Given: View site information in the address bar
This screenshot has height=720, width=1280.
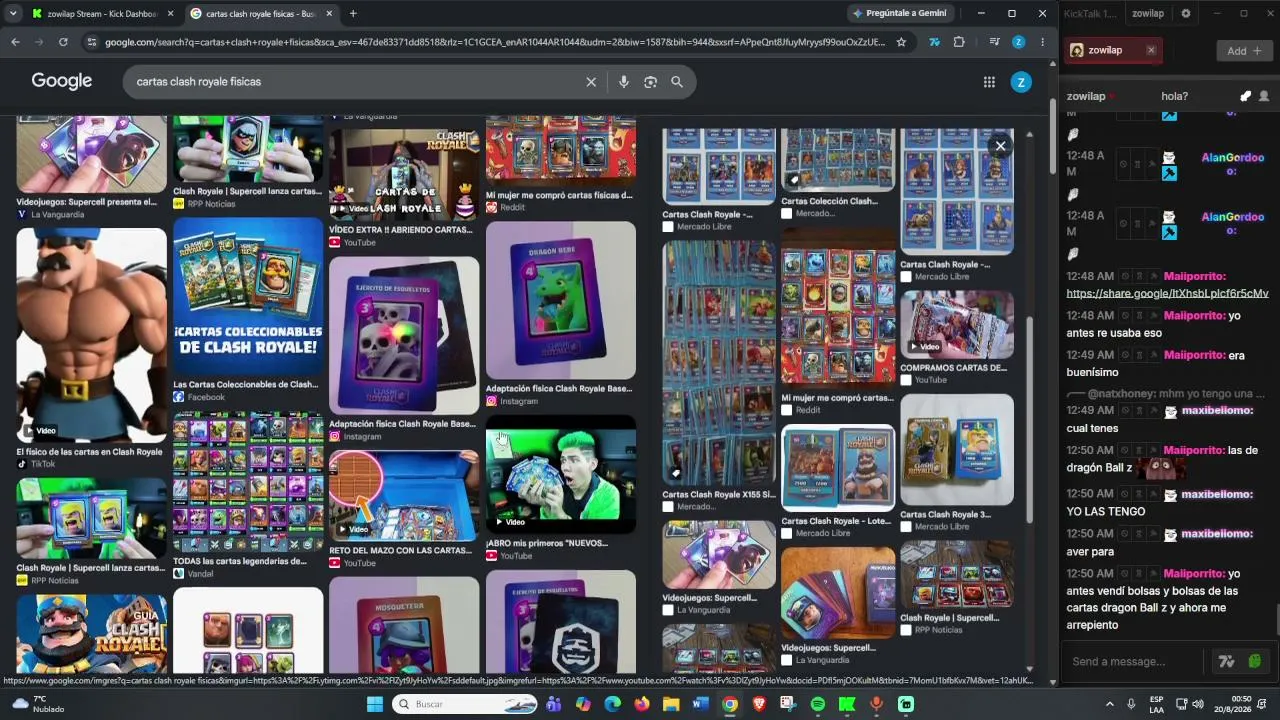Looking at the screenshot, I should coord(91,42).
